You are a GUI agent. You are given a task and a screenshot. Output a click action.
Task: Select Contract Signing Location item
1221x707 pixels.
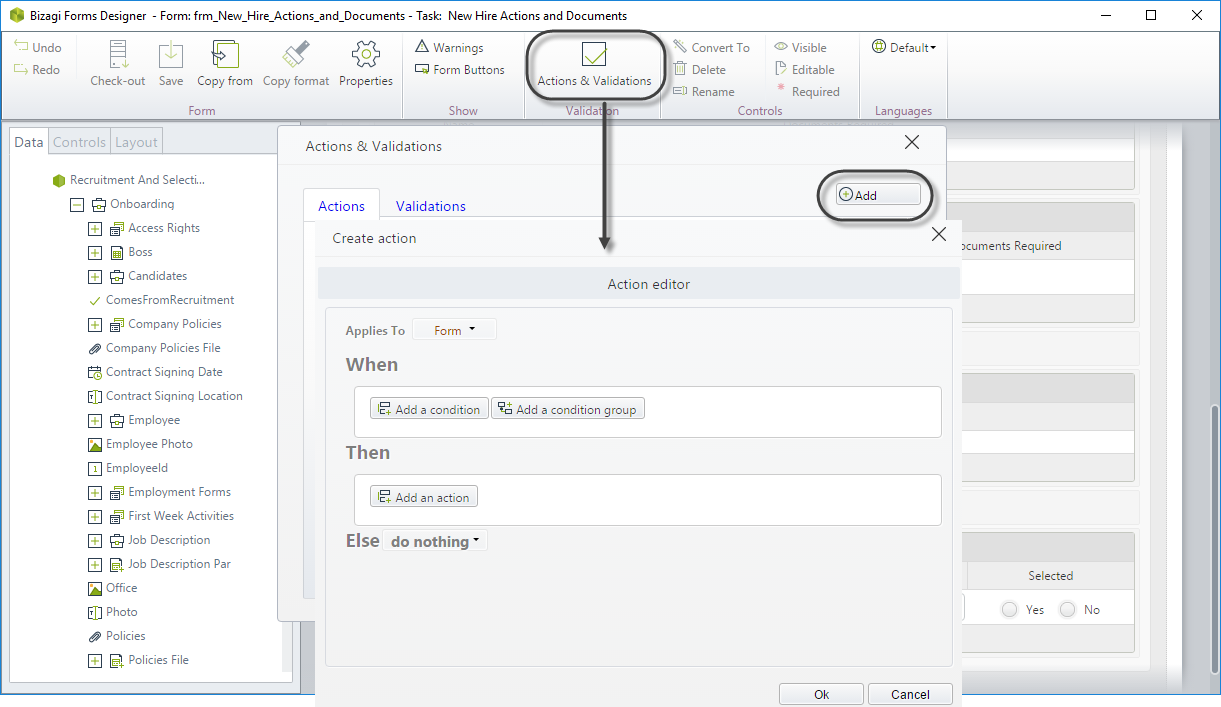tap(165, 396)
